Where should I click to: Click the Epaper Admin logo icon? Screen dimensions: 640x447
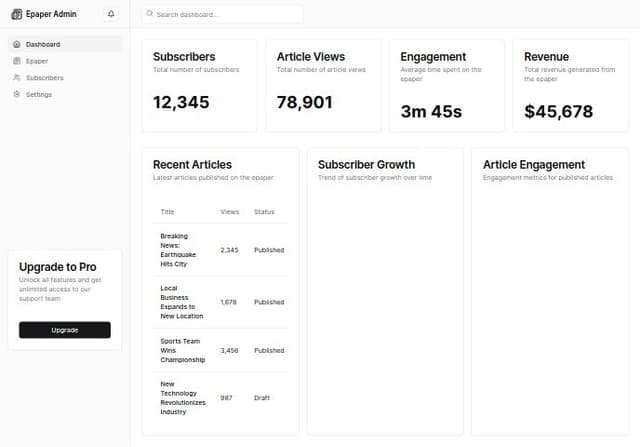(x=17, y=14)
